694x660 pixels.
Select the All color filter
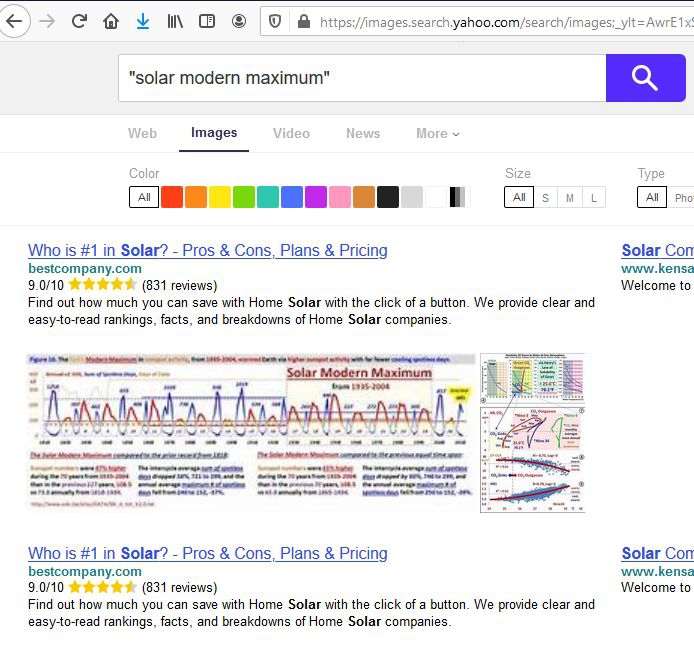click(144, 197)
